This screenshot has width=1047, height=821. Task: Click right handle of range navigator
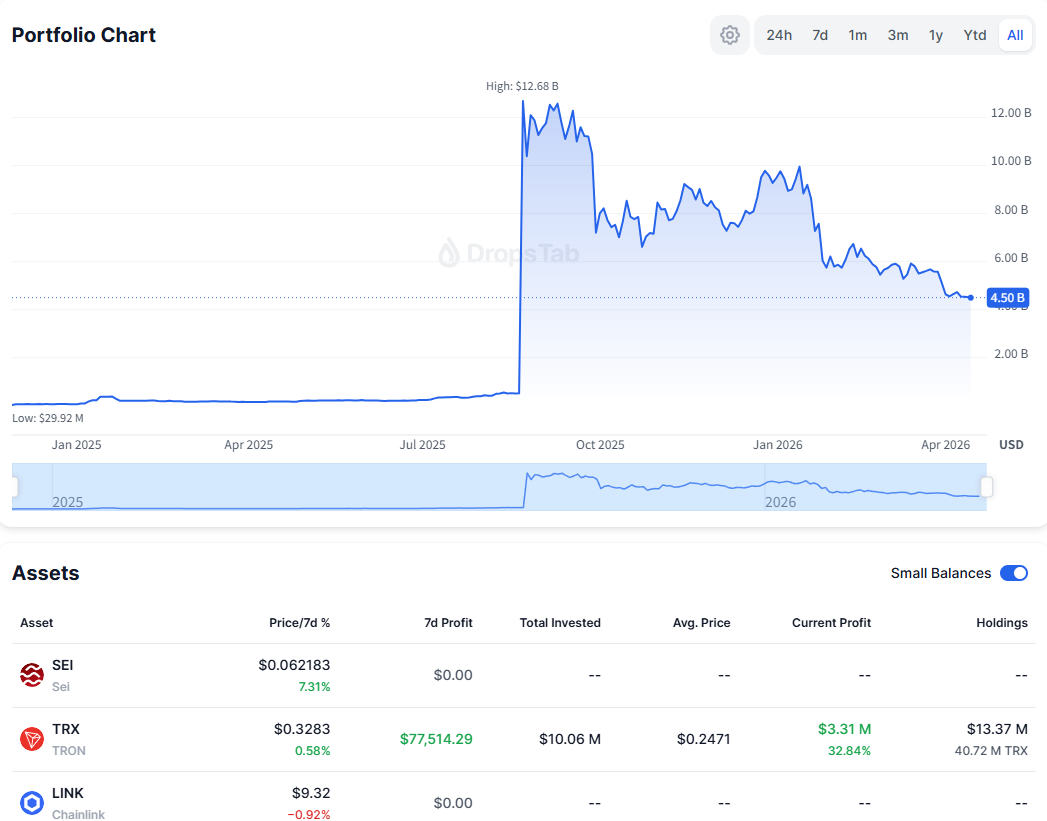987,487
